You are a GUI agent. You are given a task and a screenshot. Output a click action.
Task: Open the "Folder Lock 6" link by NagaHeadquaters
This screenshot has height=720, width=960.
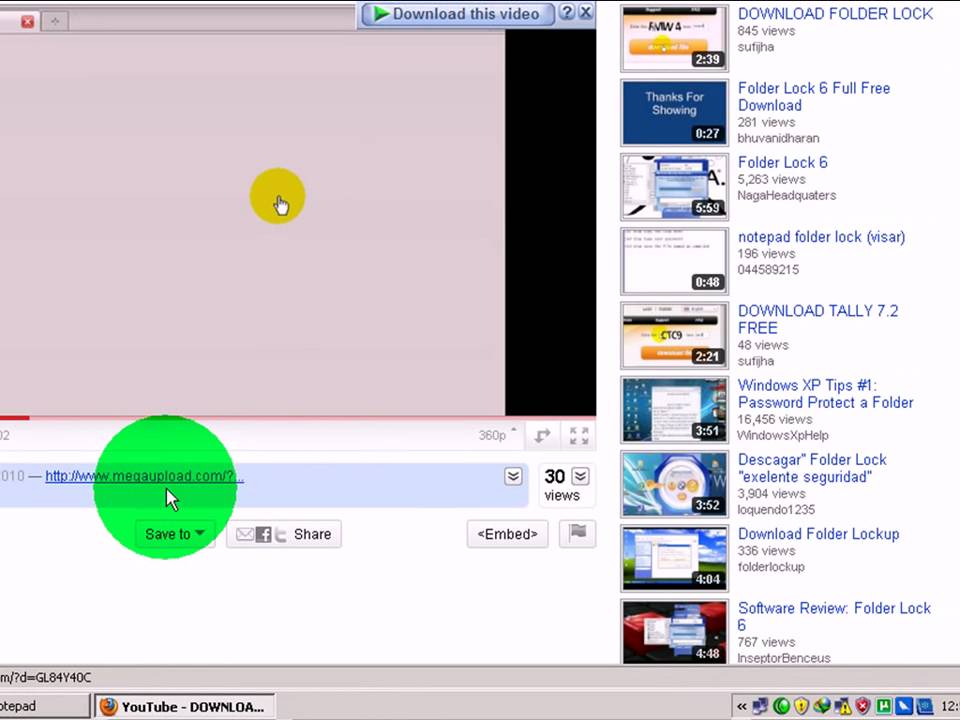[x=782, y=162]
